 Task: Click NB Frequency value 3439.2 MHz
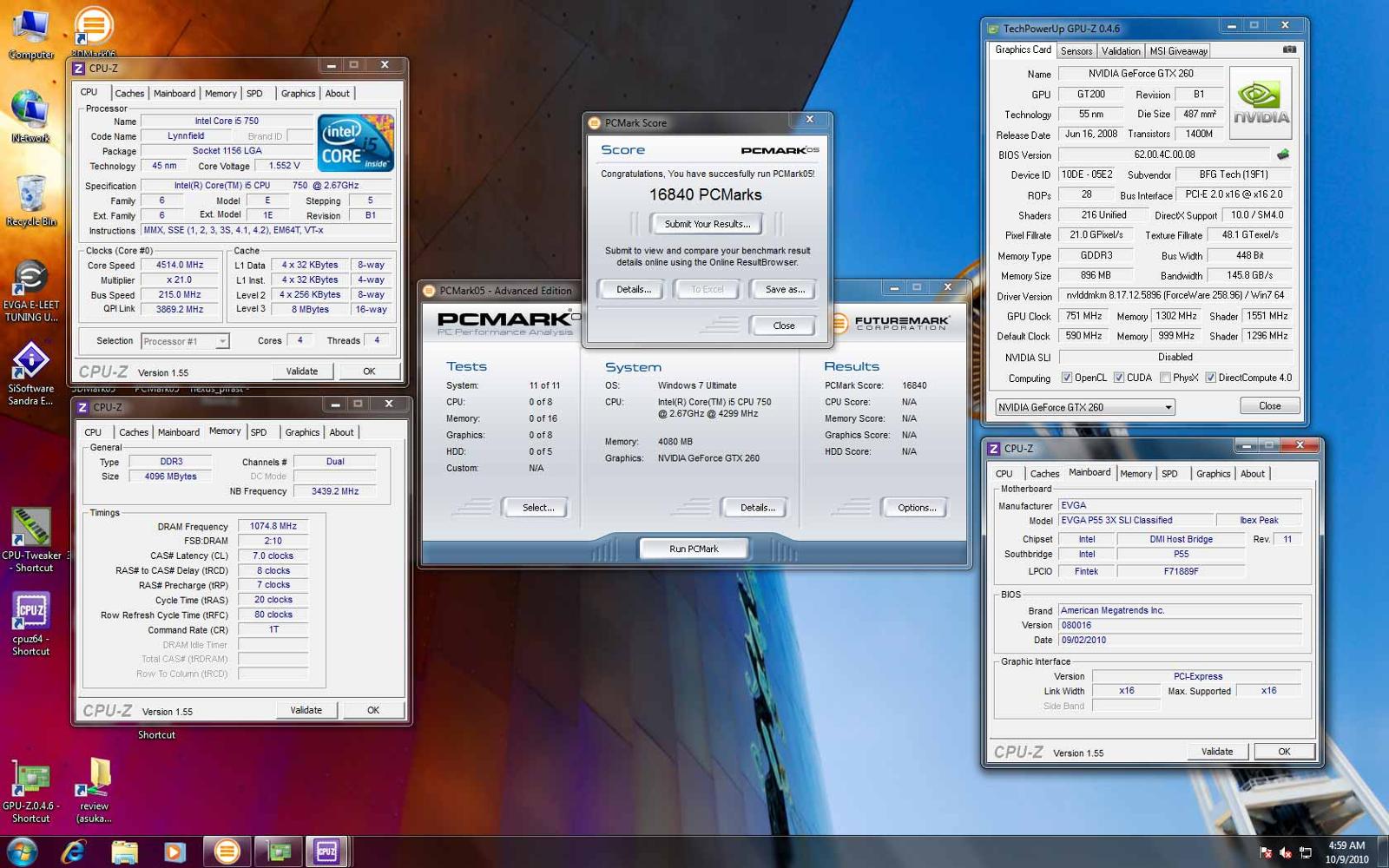(334, 491)
